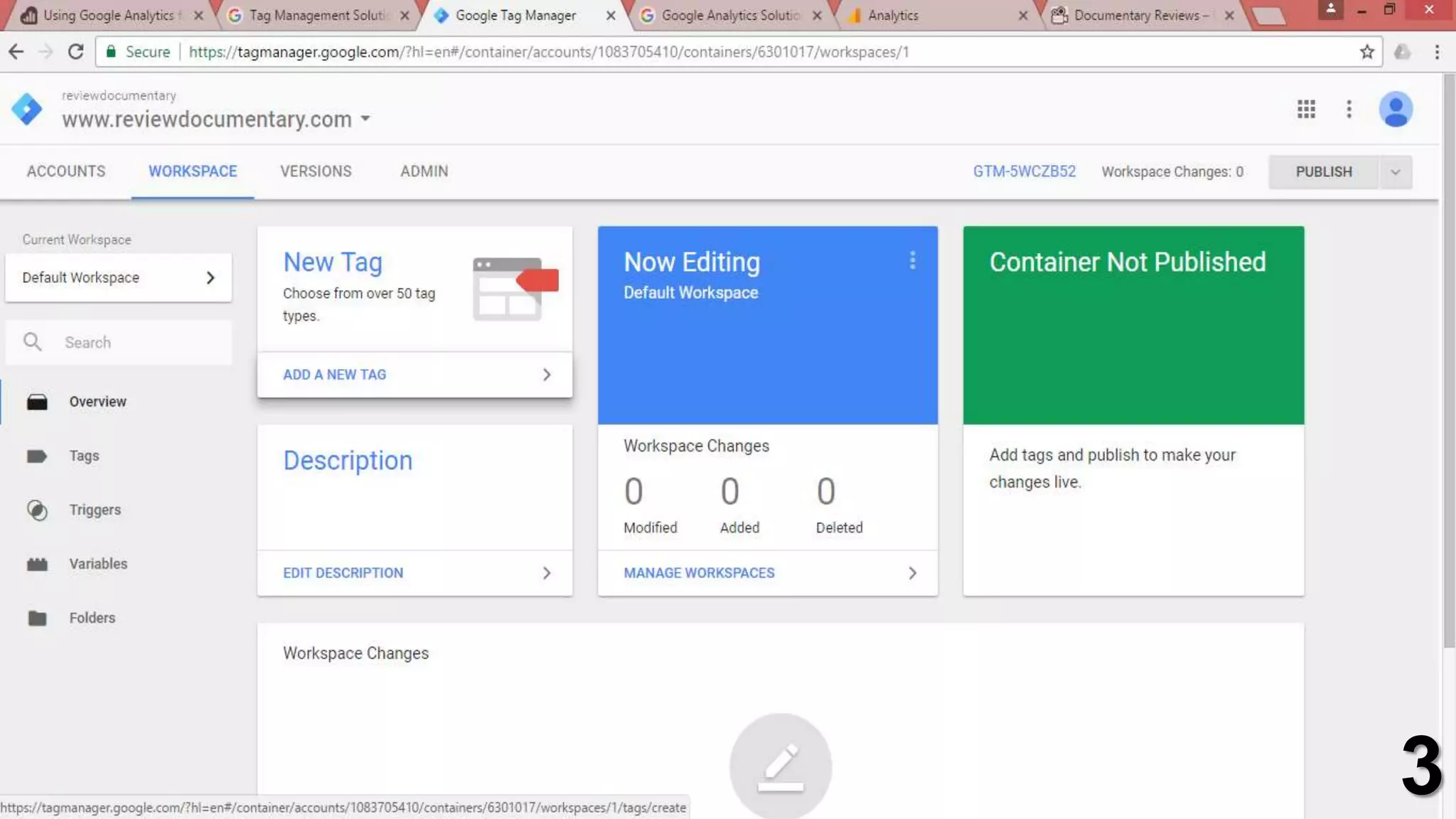
Task: Open the Google apps grid icon
Action: coord(1306,109)
